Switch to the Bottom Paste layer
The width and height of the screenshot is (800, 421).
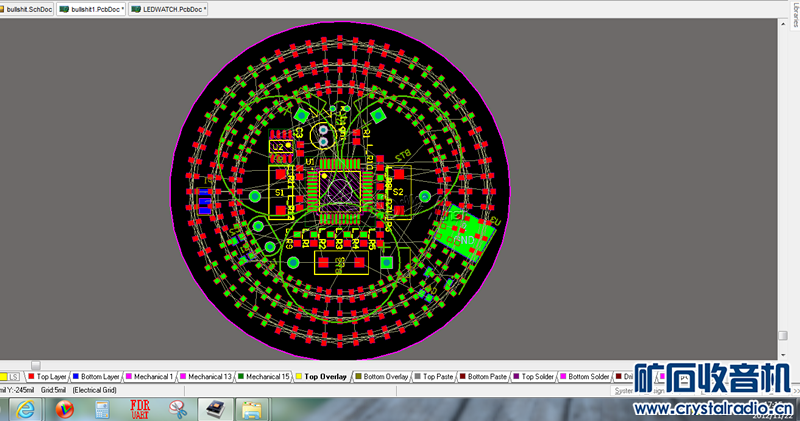coord(487,377)
